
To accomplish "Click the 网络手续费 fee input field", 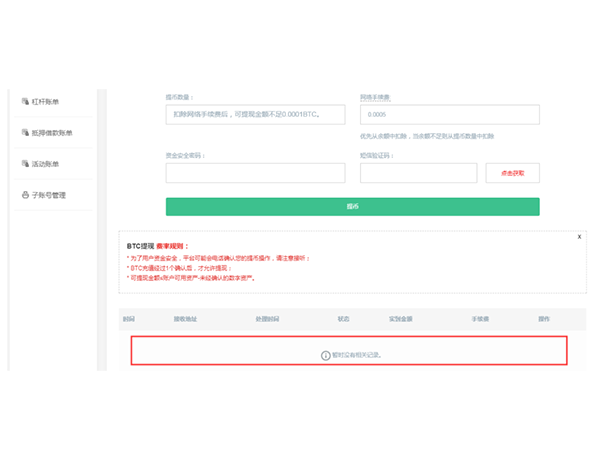I will tap(449, 115).
